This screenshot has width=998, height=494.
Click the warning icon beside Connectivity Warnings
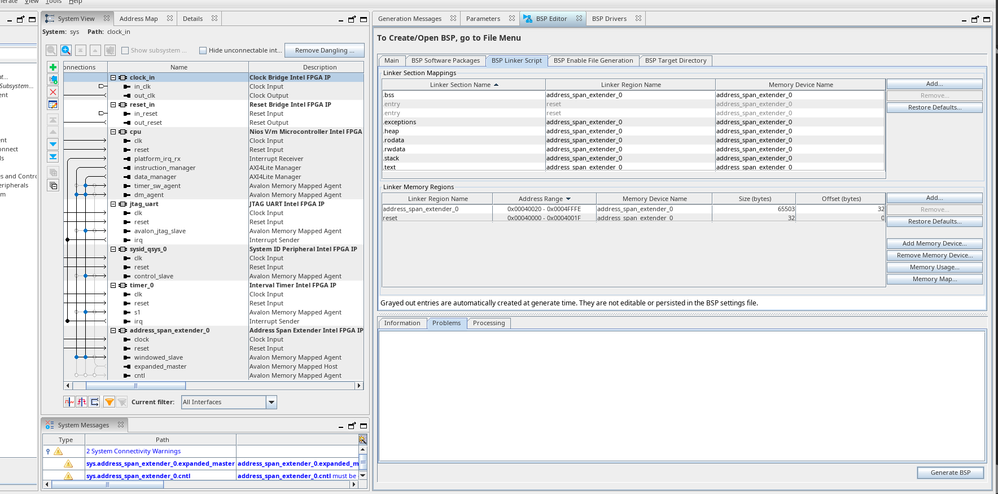[58, 451]
